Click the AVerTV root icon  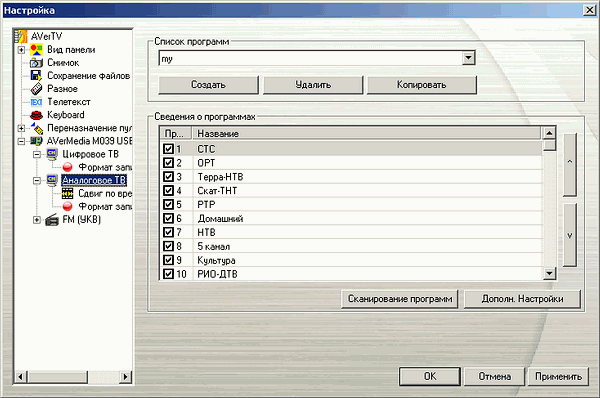point(21,36)
